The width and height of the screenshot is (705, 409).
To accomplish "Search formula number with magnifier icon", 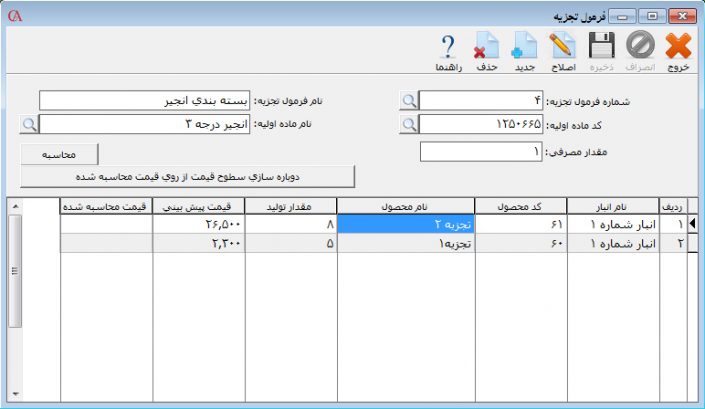I will tap(409, 100).
